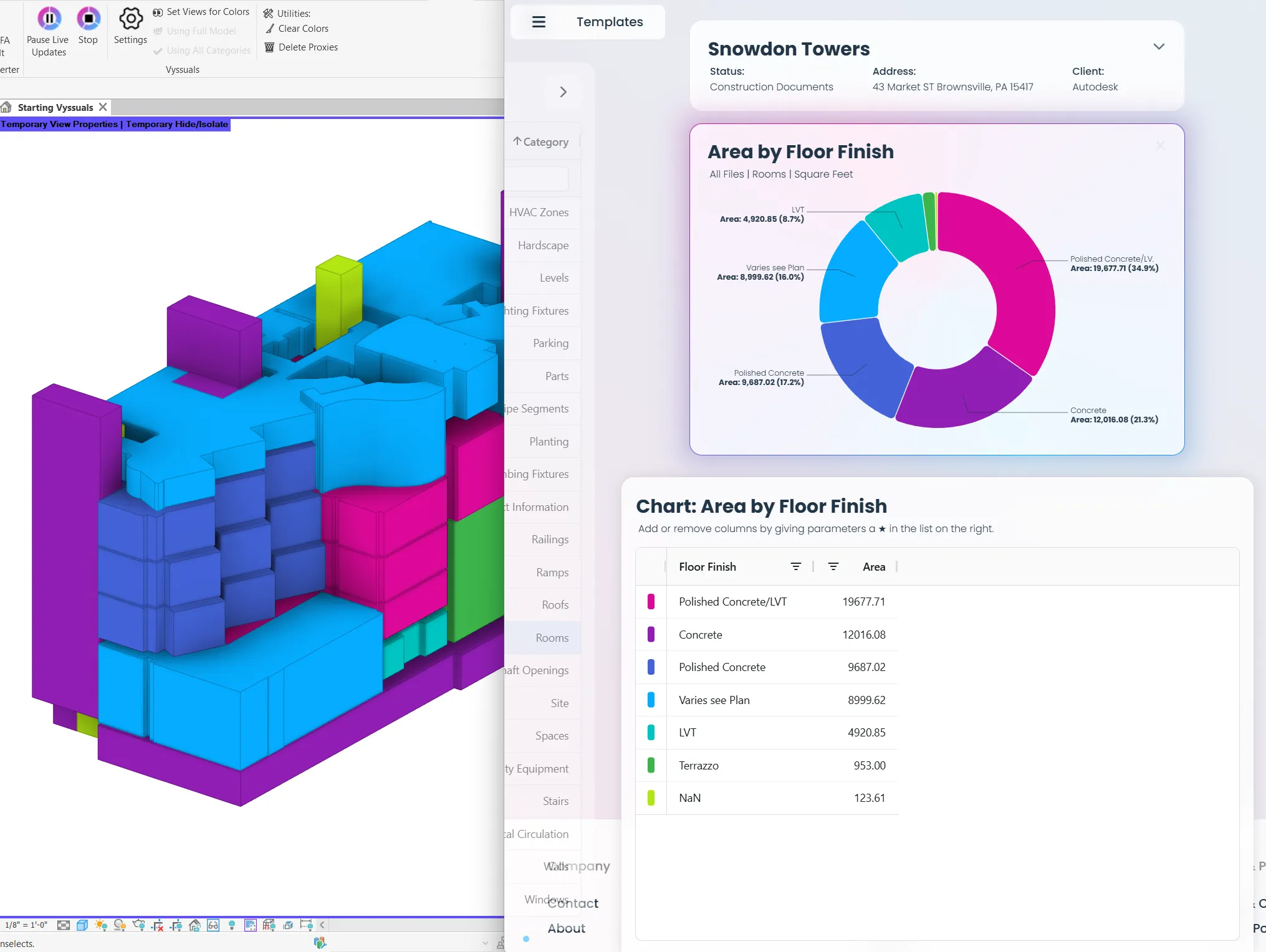This screenshot has height=952, width=1266.
Task: Open hamburger menu beside Templates
Action: point(539,22)
